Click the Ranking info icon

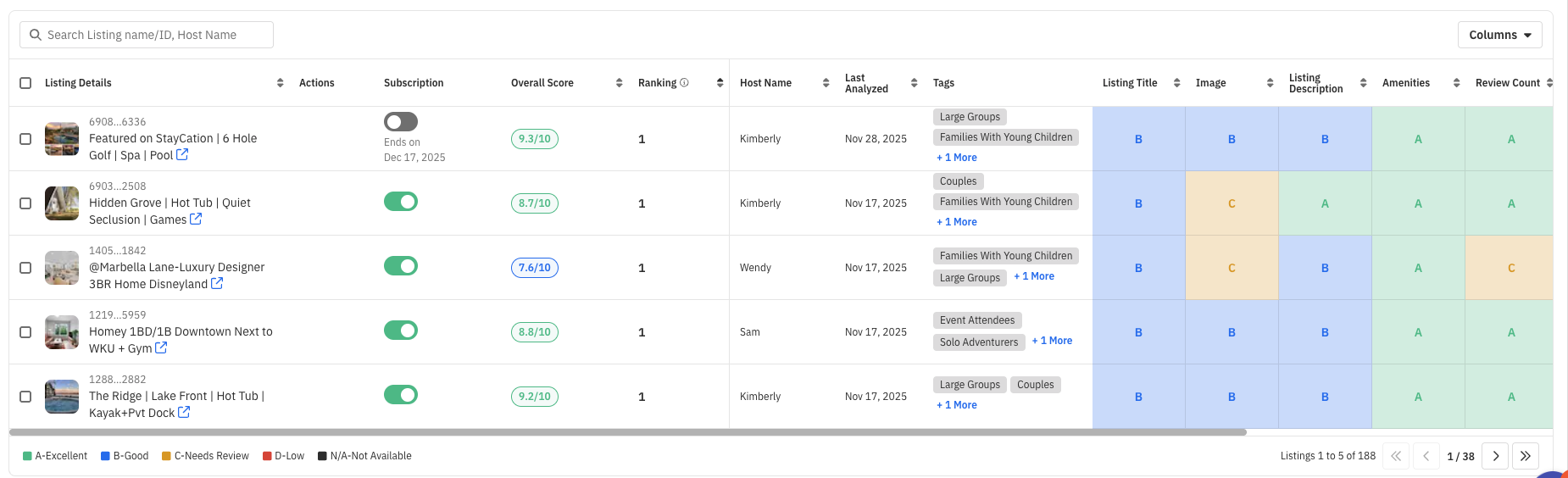click(684, 83)
